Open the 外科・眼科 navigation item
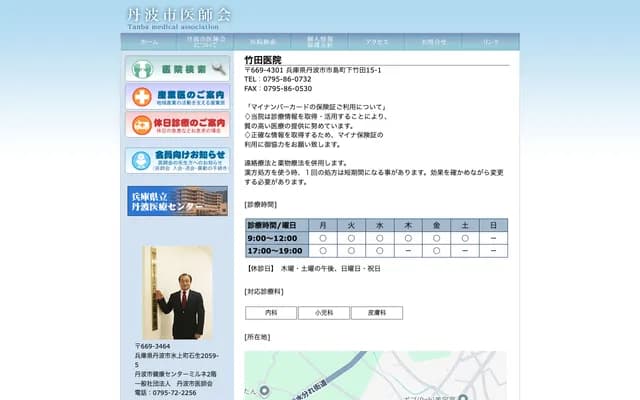The height and width of the screenshot is (400, 640). click(x=263, y=42)
